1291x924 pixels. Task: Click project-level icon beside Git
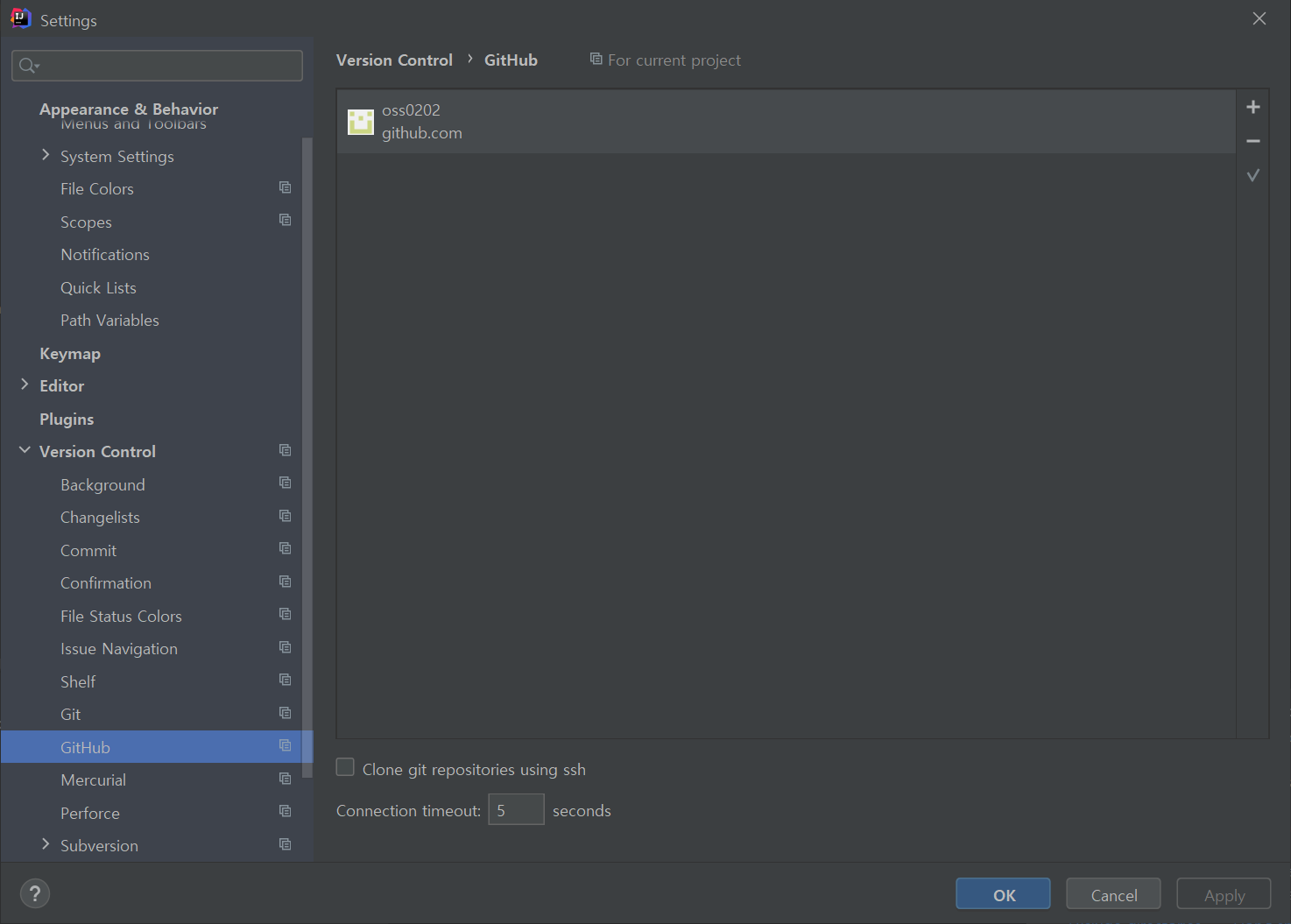(285, 713)
